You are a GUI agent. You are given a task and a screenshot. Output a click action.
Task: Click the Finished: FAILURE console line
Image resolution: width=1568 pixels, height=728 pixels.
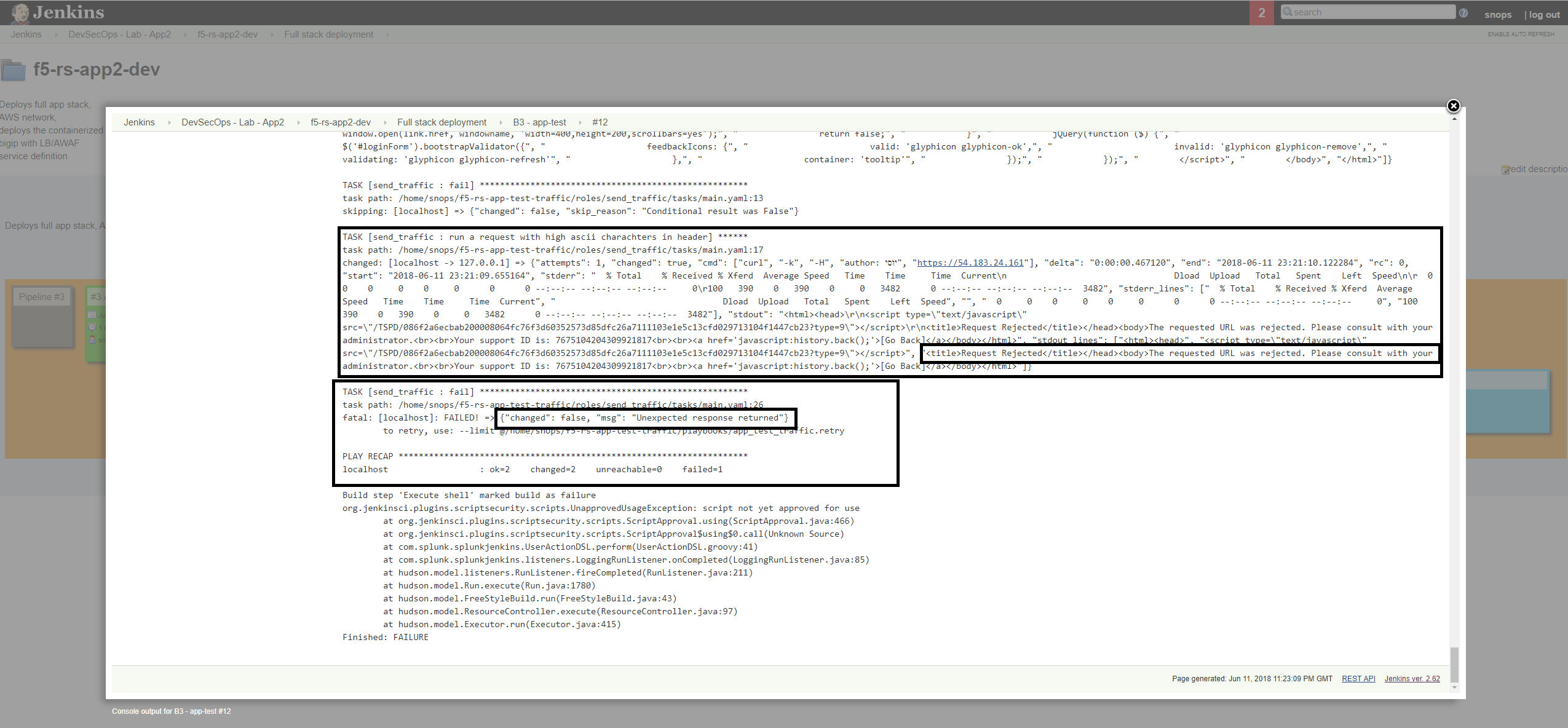(386, 637)
